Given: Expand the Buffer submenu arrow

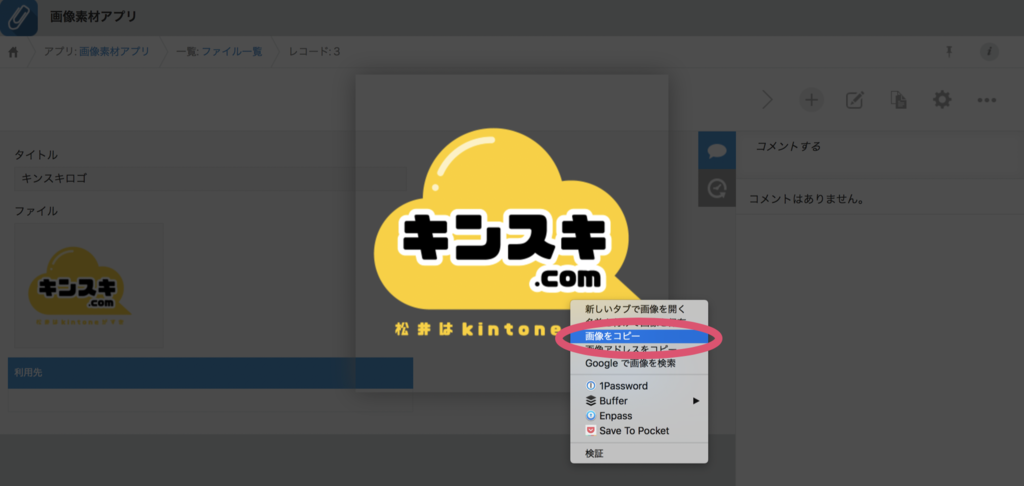Looking at the screenshot, I should click(696, 401).
